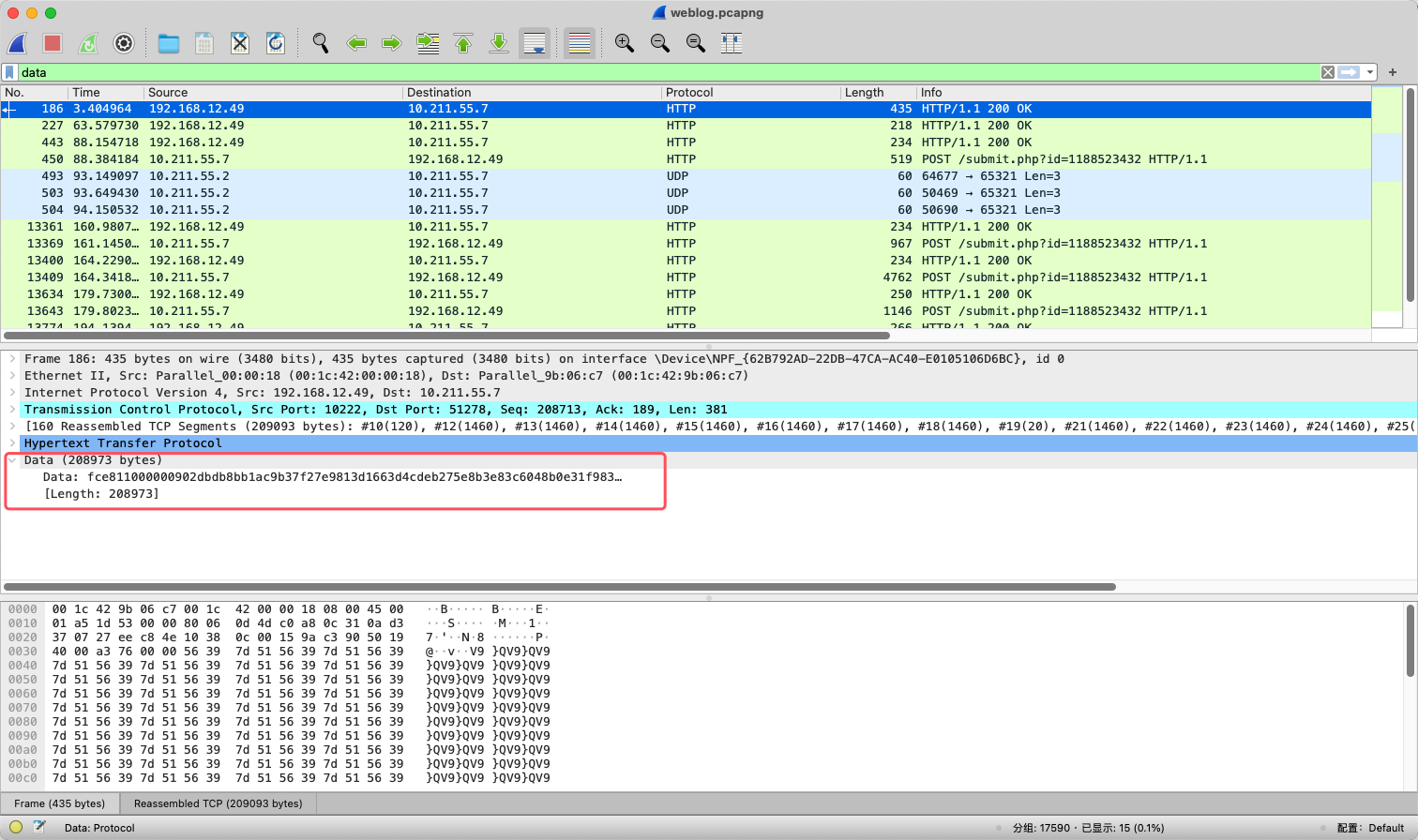Toggle auto-scroll during live capture
The width and height of the screenshot is (1418, 840).
click(535, 43)
